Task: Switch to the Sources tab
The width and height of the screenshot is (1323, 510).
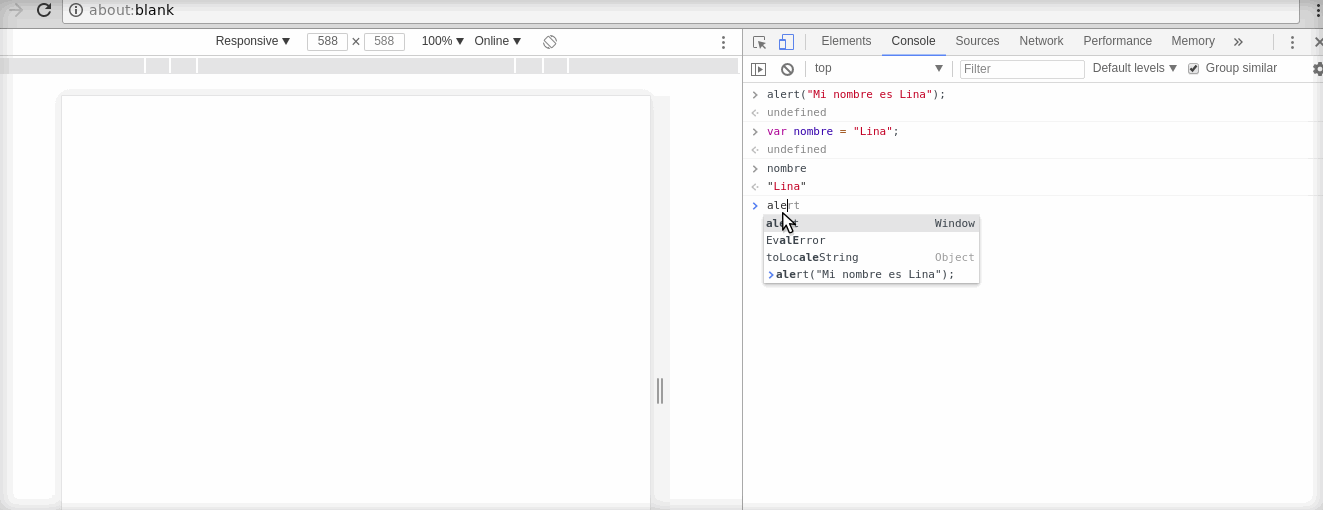Action: pyautogui.click(x=977, y=41)
